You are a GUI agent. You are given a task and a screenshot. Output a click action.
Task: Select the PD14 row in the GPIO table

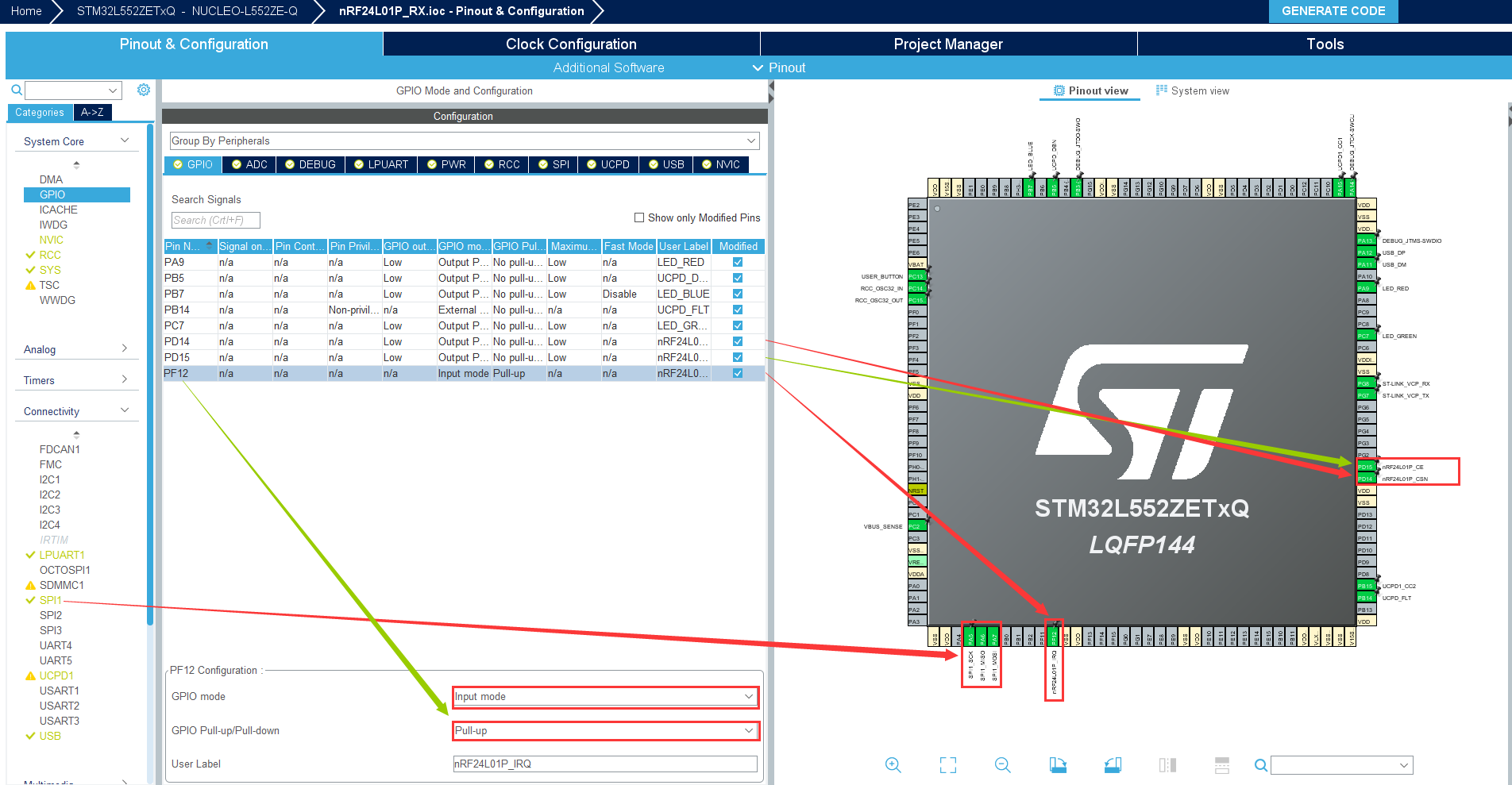tap(464, 341)
